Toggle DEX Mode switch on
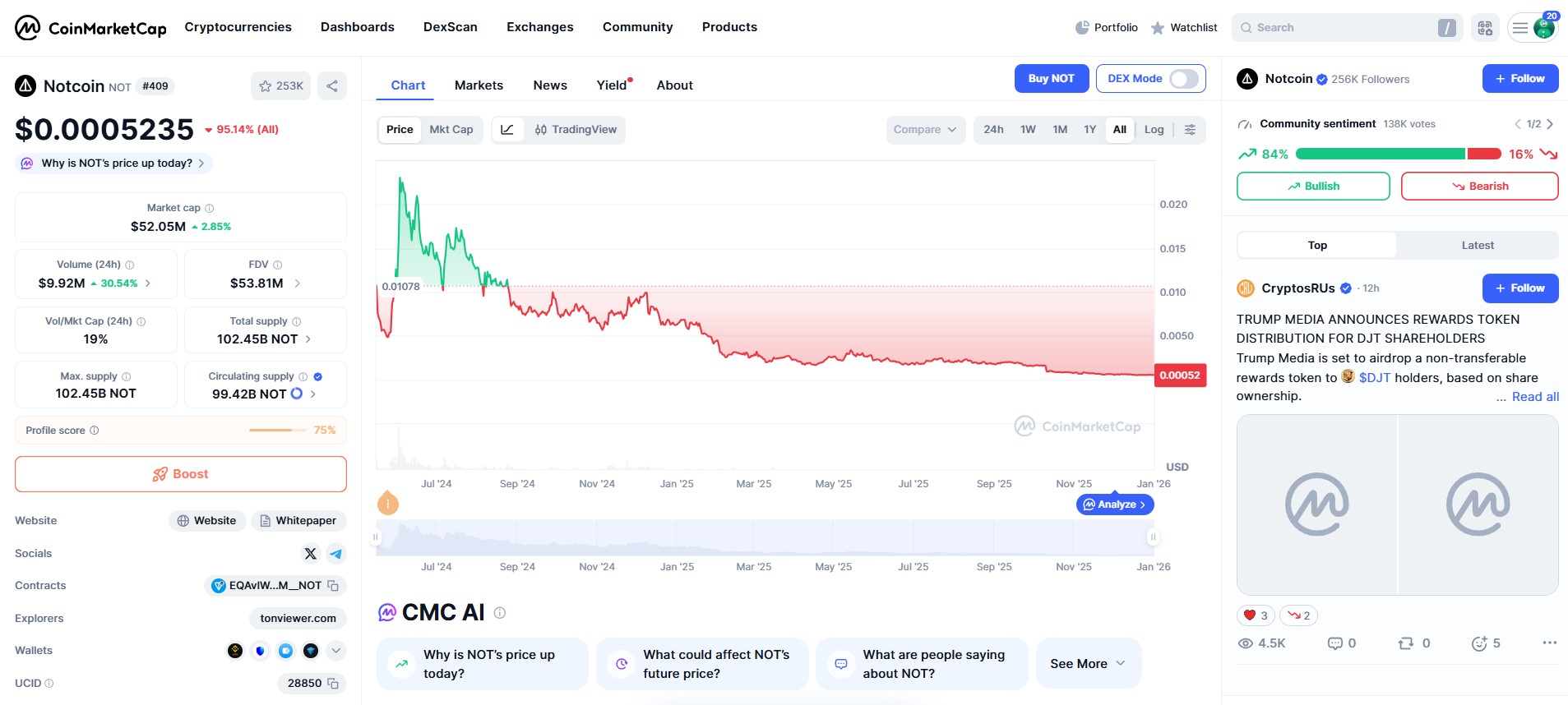 point(1184,79)
